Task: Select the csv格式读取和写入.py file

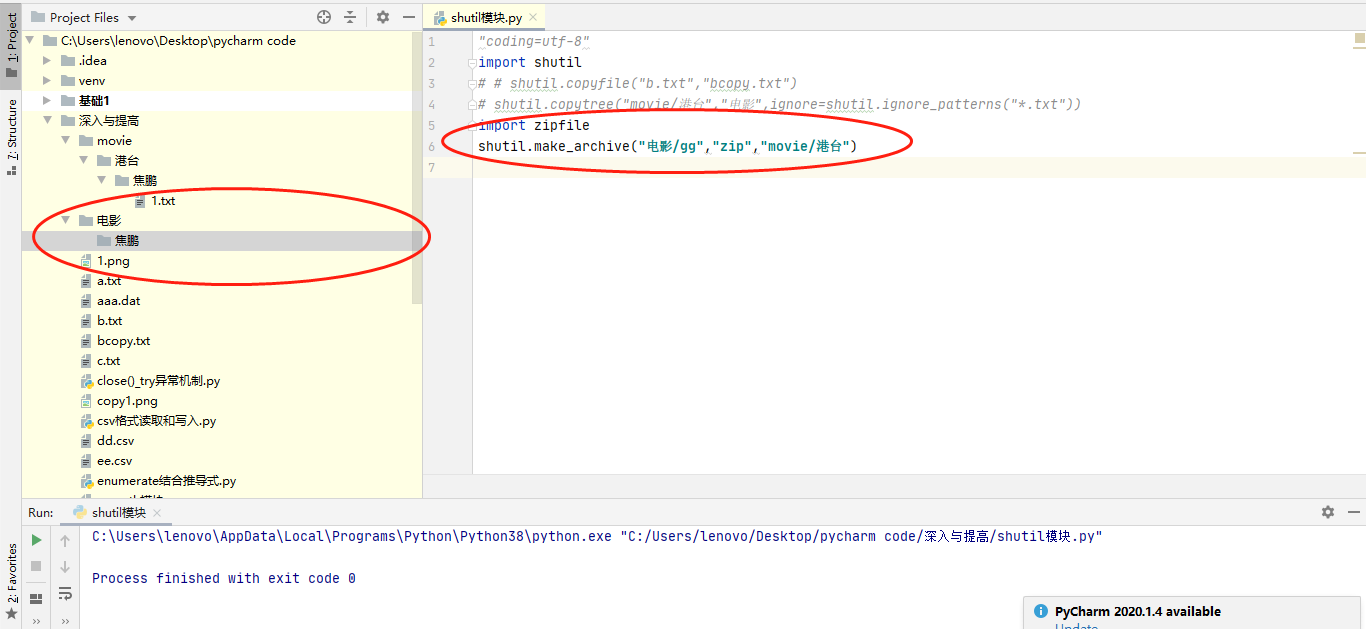Action: pyautogui.click(x=148, y=421)
